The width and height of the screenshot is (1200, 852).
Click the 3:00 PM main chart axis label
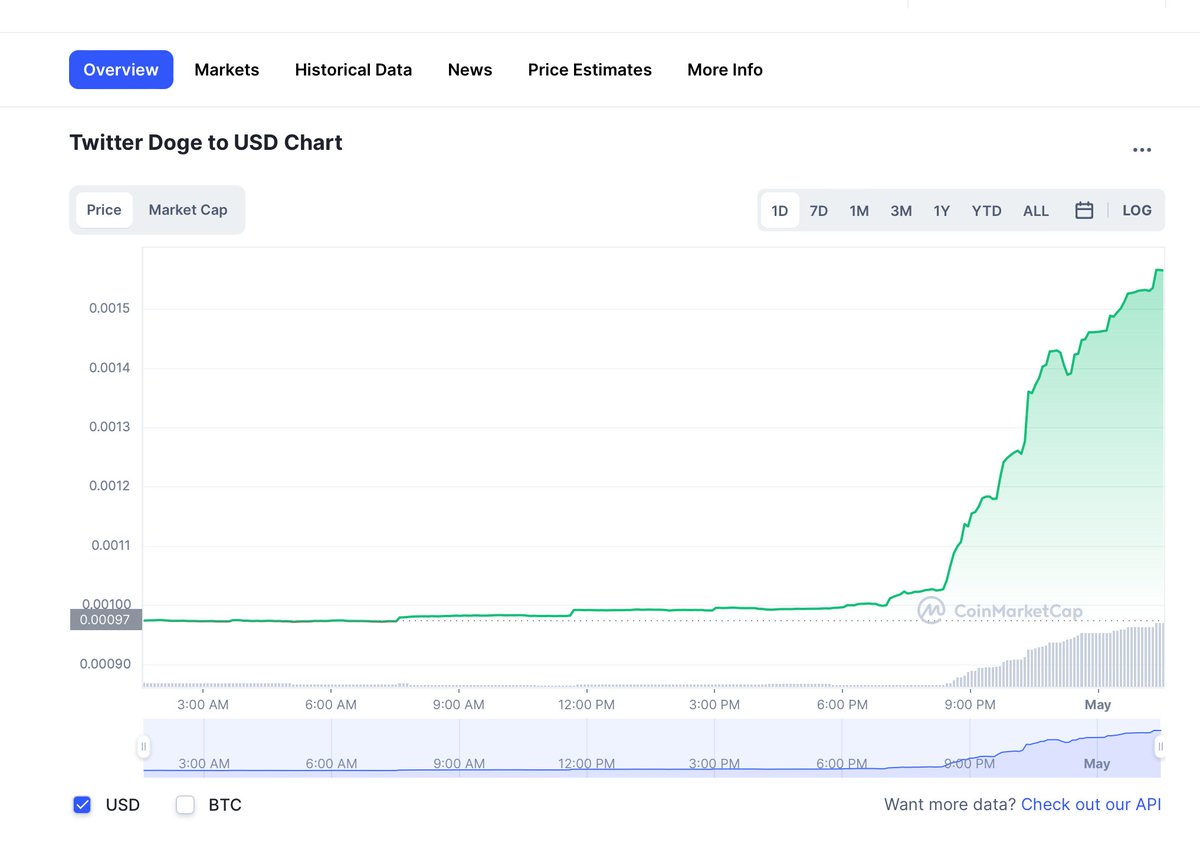pos(715,705)
